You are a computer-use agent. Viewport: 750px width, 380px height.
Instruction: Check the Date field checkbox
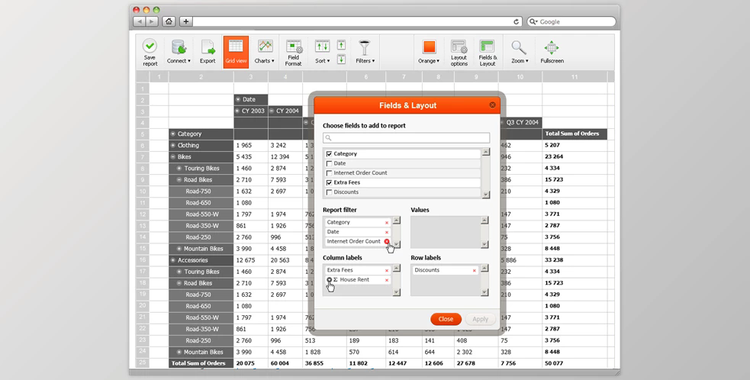pyautogui.click(x=329, y=163)
